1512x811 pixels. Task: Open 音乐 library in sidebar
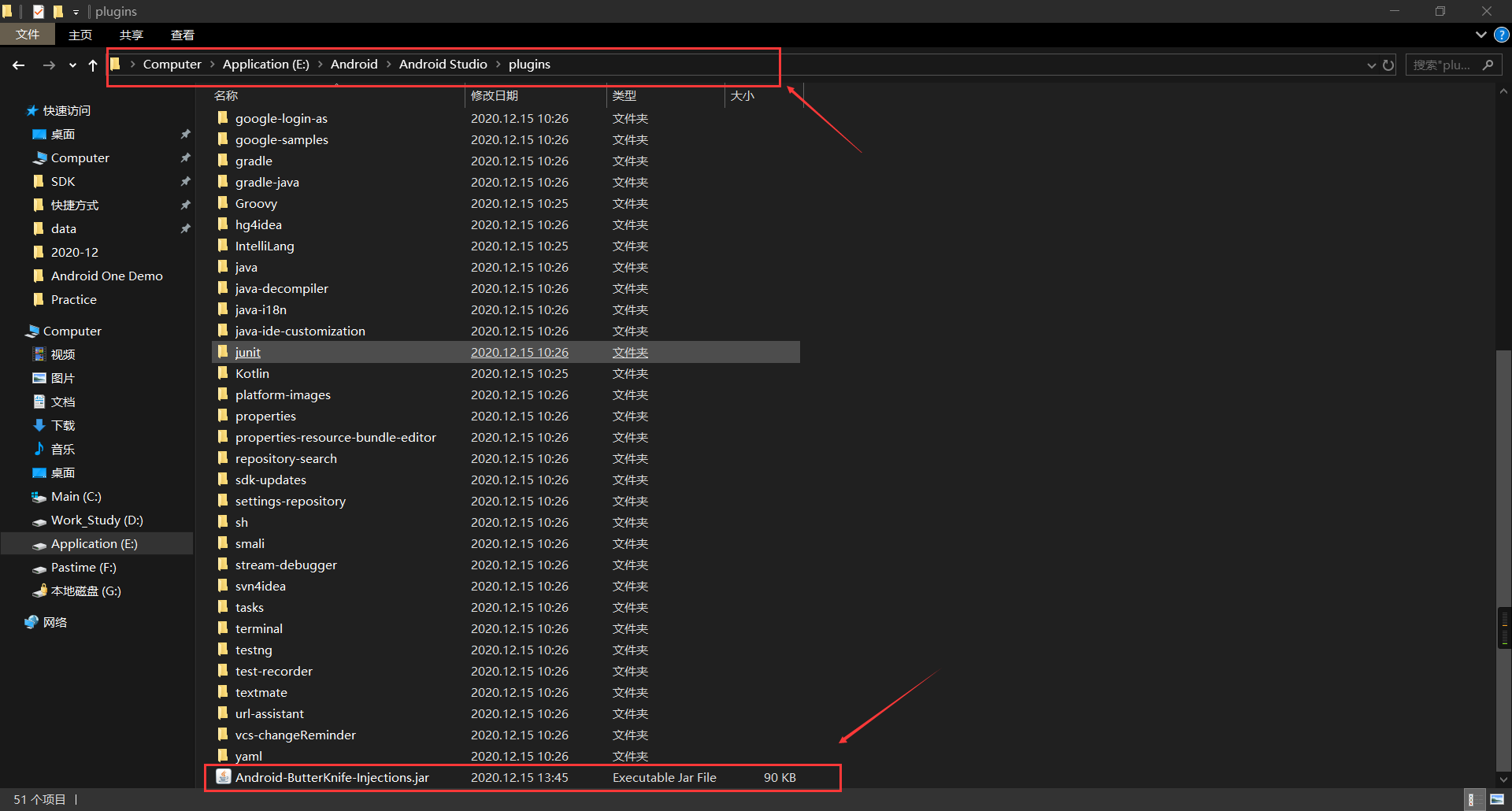[x=63, y=450]
